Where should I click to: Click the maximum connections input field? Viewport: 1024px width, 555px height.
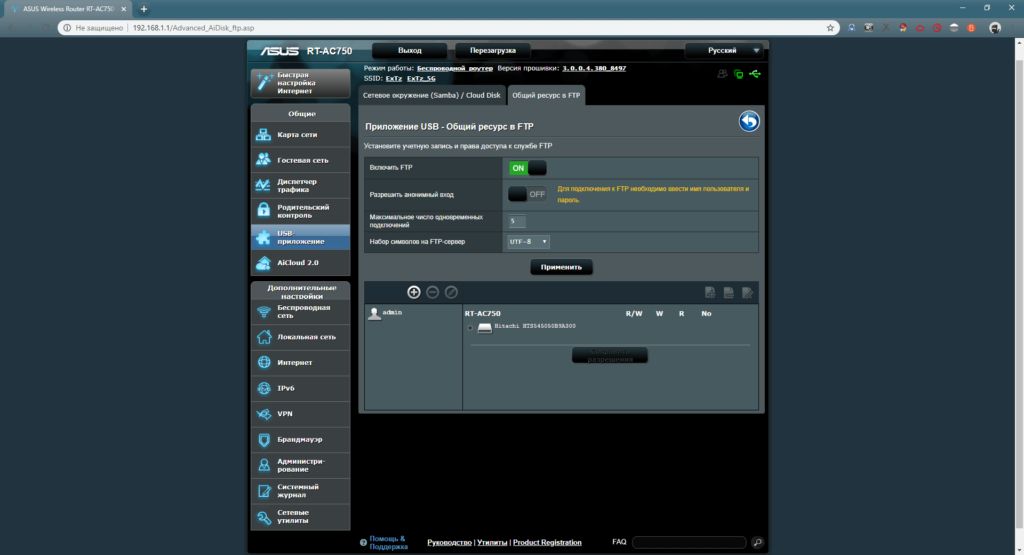tap(517, 221)
